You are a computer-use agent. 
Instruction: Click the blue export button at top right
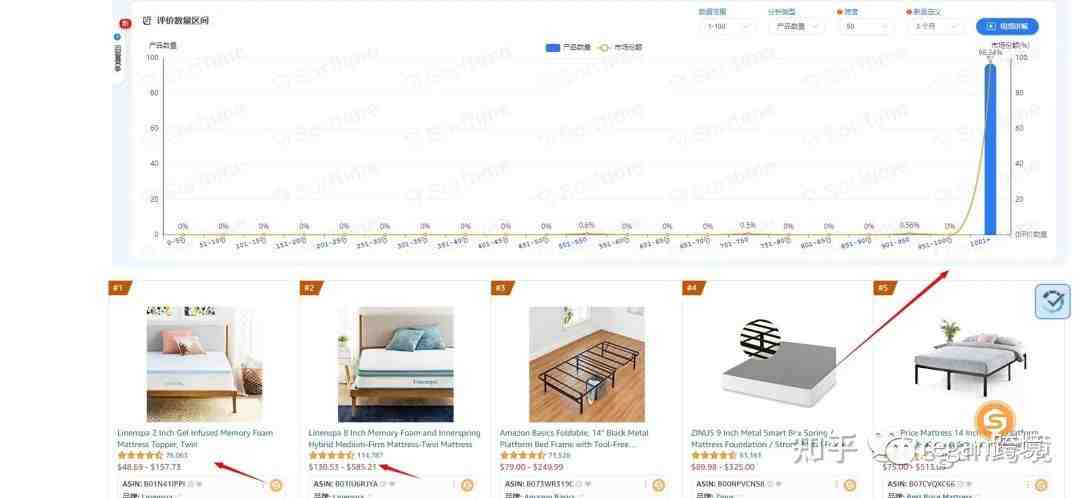pyautogui.click(x=1007, y=27)
